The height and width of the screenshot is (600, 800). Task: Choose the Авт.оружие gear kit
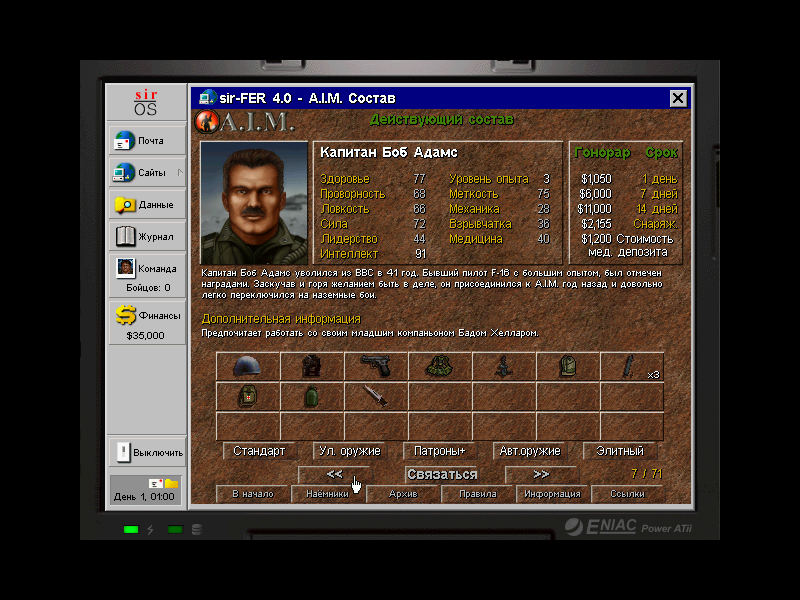(530, 451)
